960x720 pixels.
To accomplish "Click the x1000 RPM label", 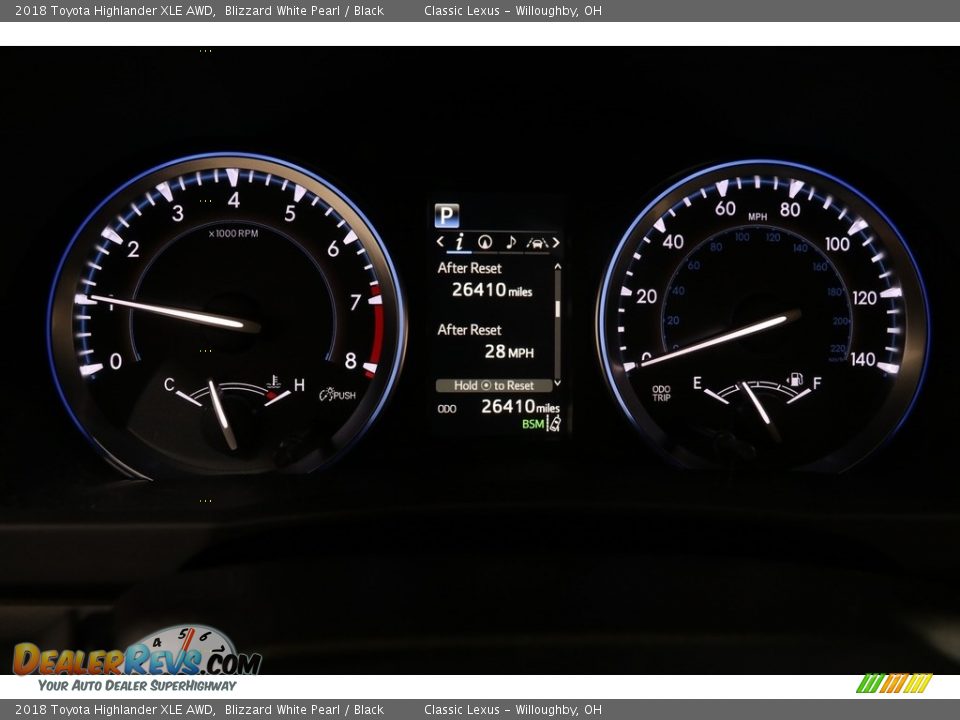I will coord(233,233).
